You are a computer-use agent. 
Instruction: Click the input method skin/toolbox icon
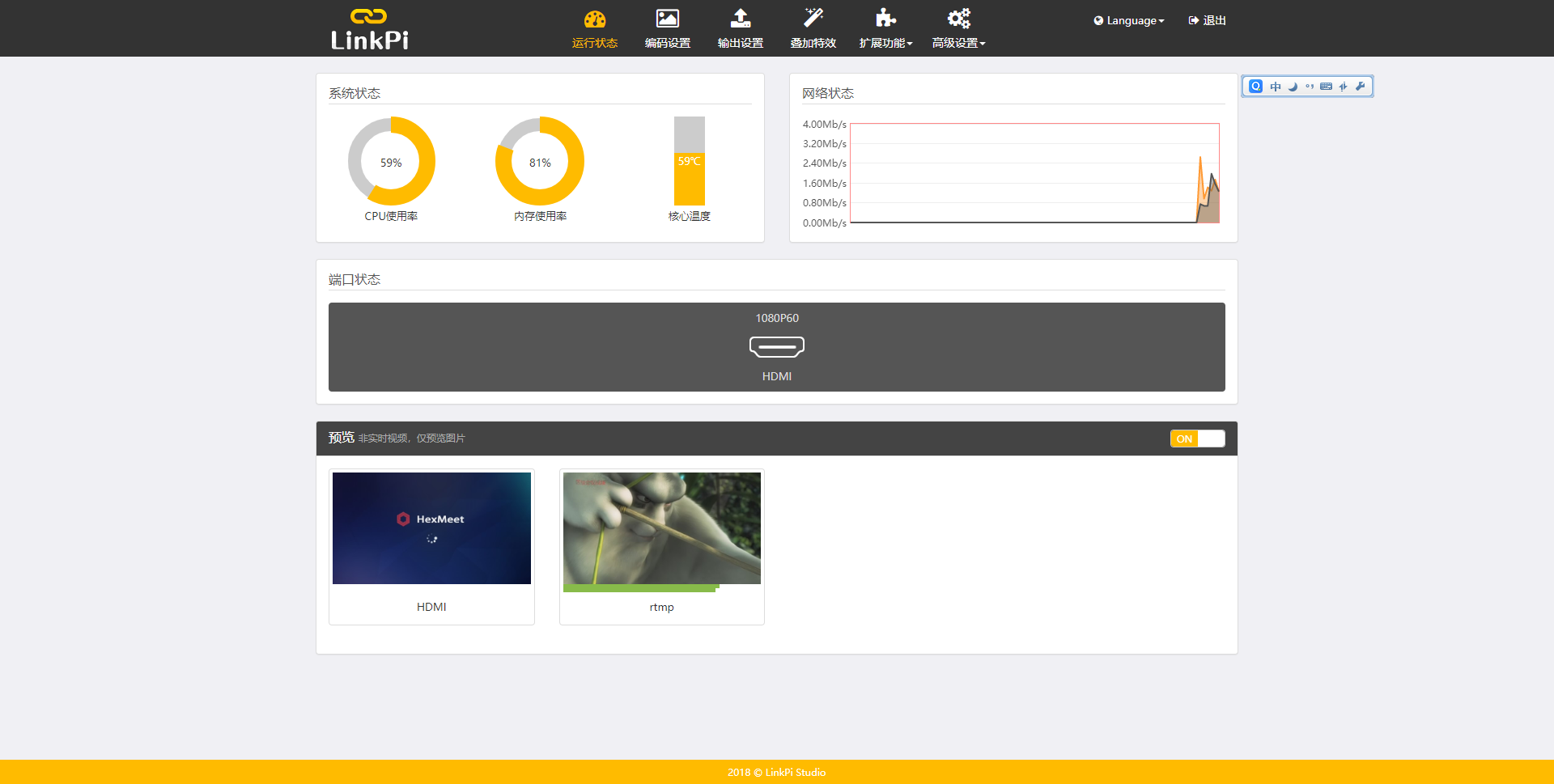coord(1343,87)
